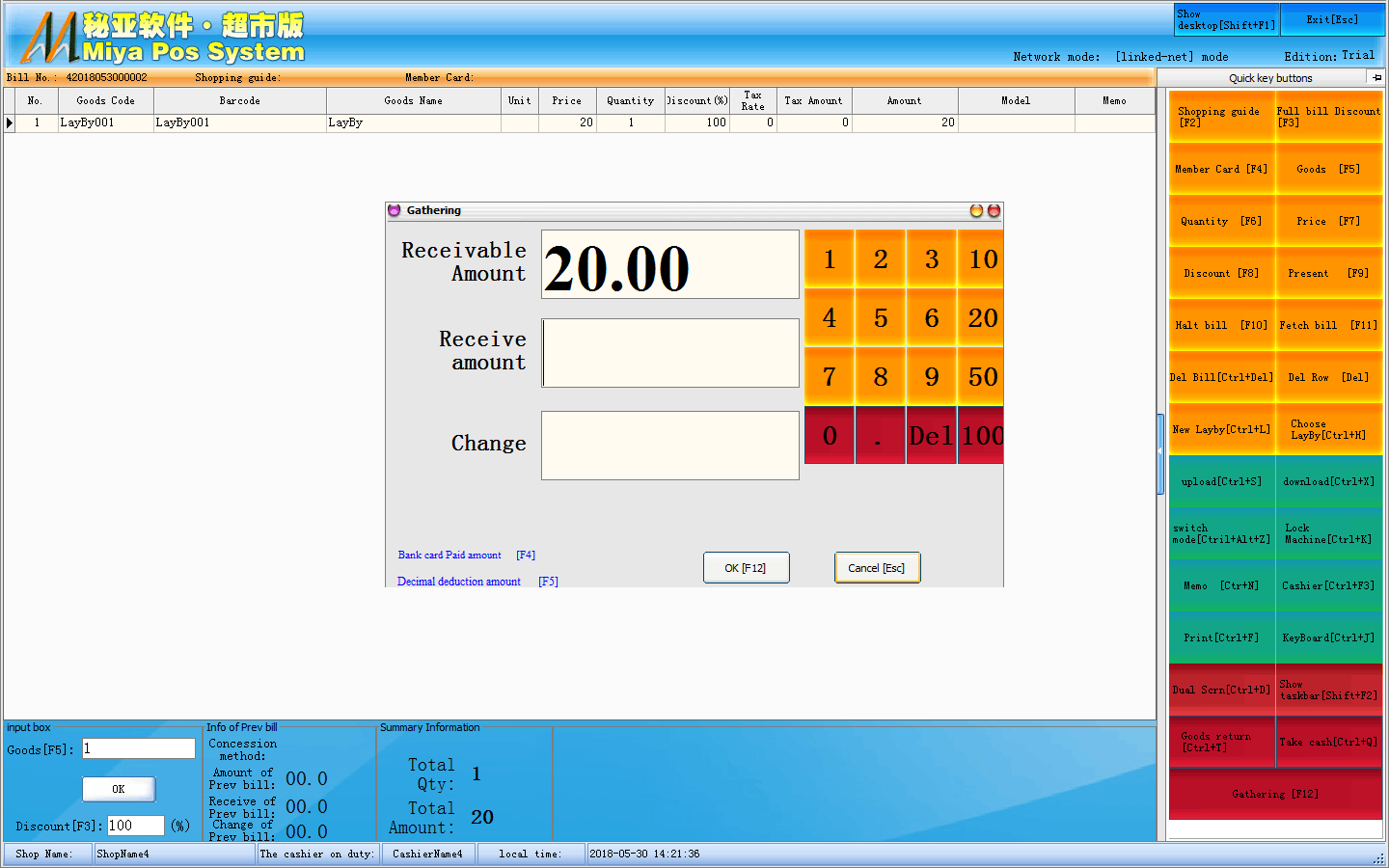Click the Discount [F8] quick key
Screen dimensions: 1389x868
click(1221, 273)
